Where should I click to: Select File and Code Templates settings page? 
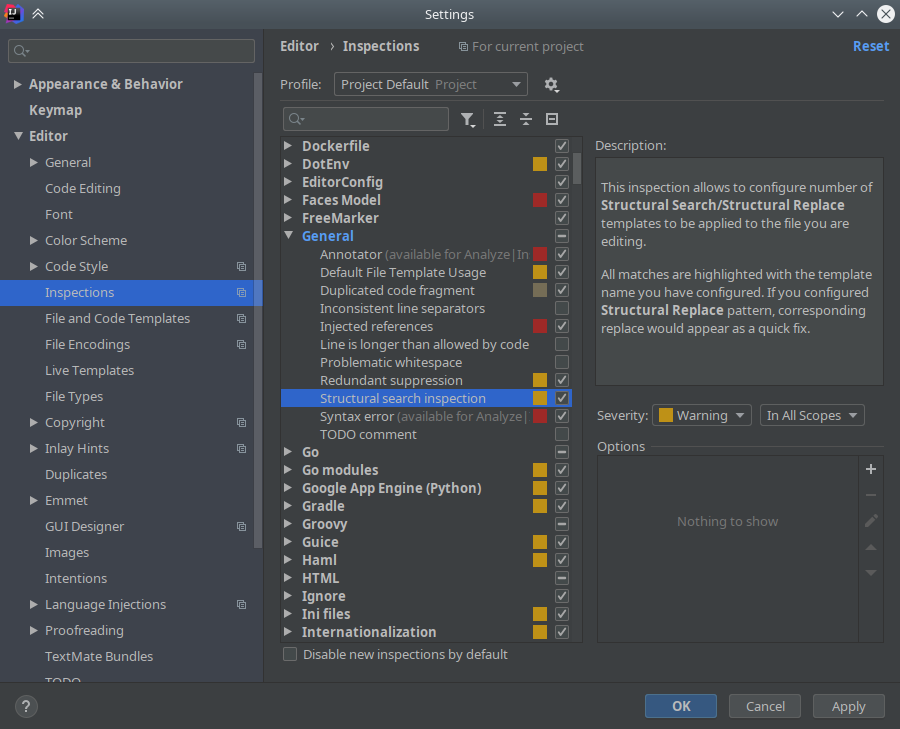(x=117, y=319)
